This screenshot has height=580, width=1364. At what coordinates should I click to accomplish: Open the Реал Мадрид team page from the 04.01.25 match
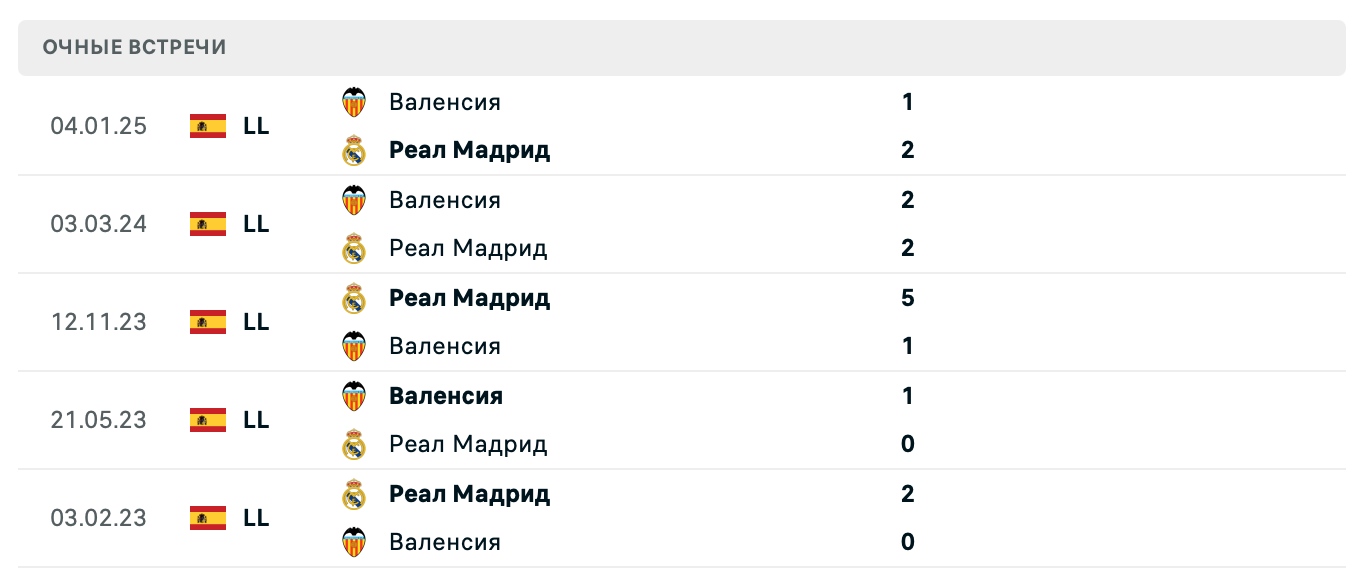pyautogui.click(x=468, y=151)
